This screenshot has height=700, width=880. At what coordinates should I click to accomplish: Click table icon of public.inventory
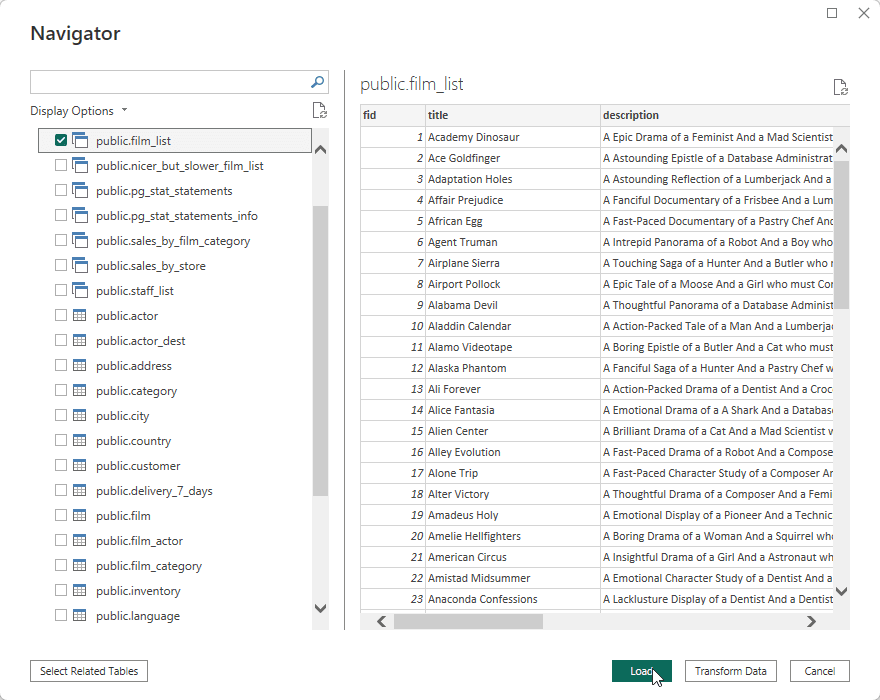80,591
